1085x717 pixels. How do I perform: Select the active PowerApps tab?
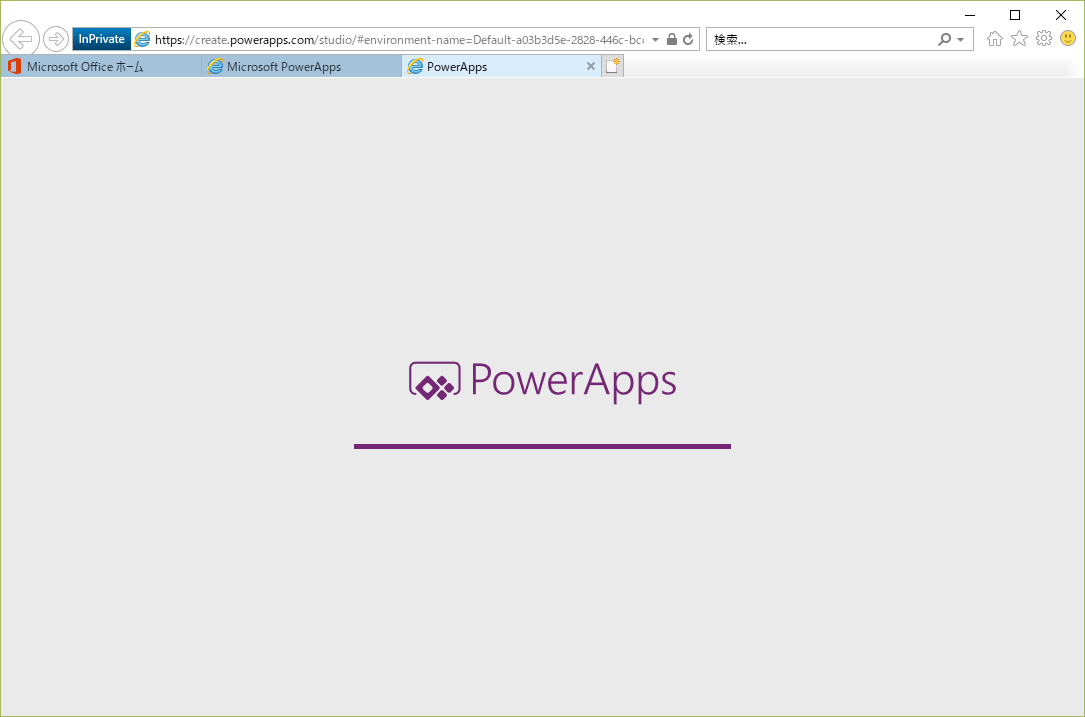click(502, 66)
